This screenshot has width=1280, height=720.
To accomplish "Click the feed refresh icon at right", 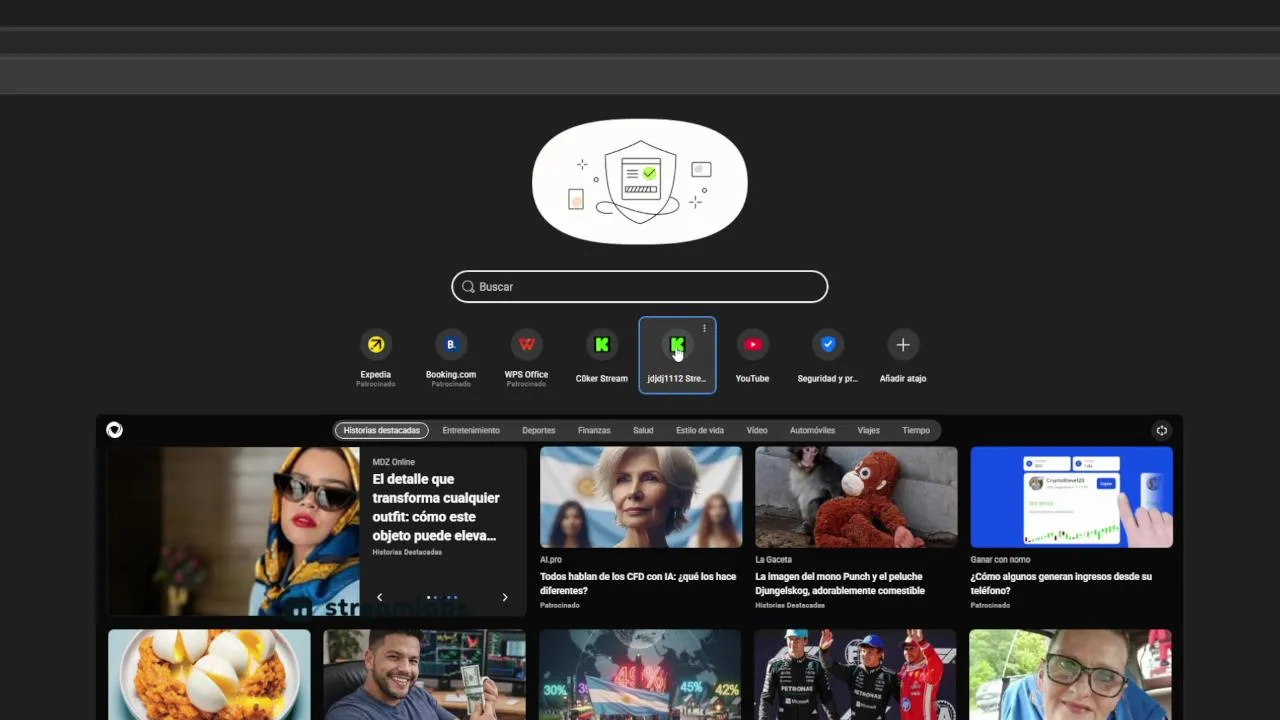I will pyautogui.click(x=1162, y=430).
